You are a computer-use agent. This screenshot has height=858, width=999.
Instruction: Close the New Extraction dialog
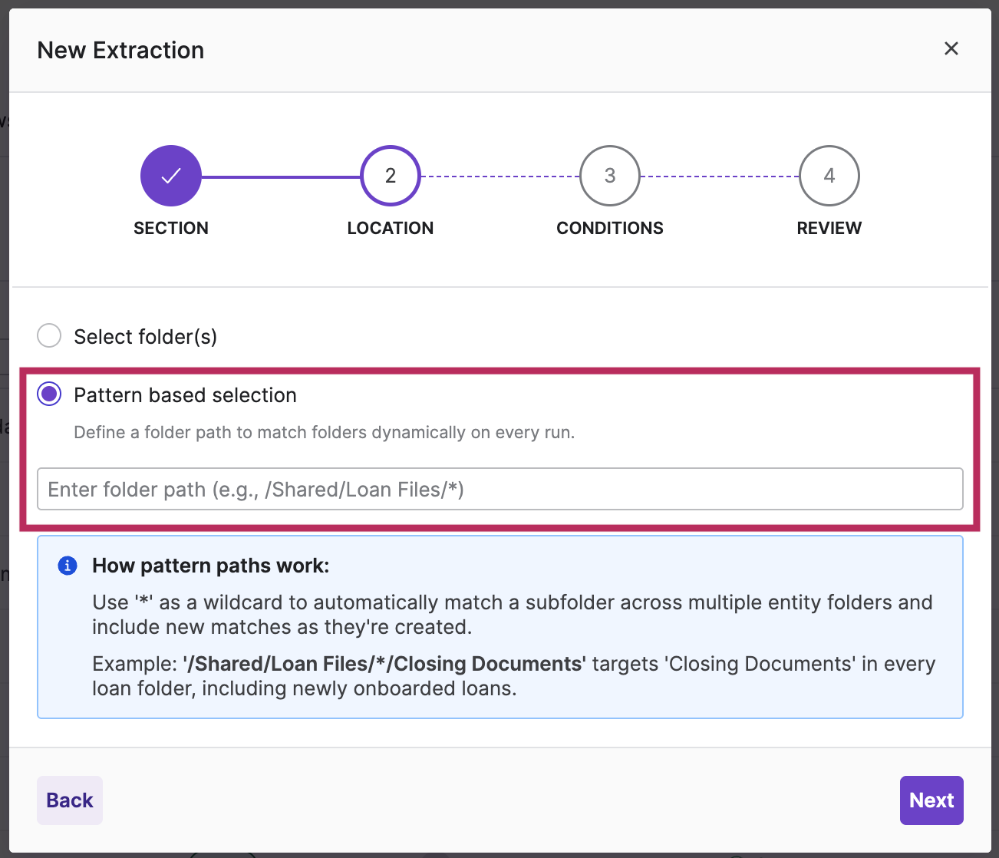point(951,48)
